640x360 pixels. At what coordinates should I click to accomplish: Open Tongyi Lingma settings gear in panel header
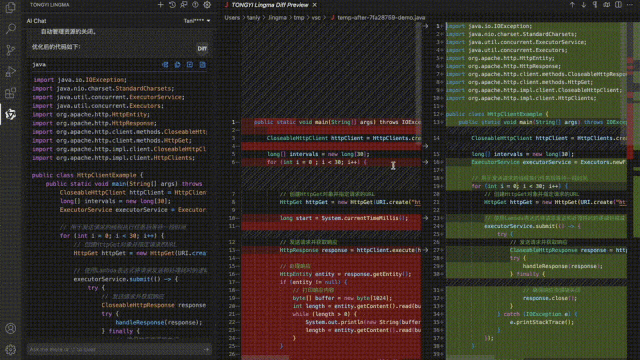[207, 5]
